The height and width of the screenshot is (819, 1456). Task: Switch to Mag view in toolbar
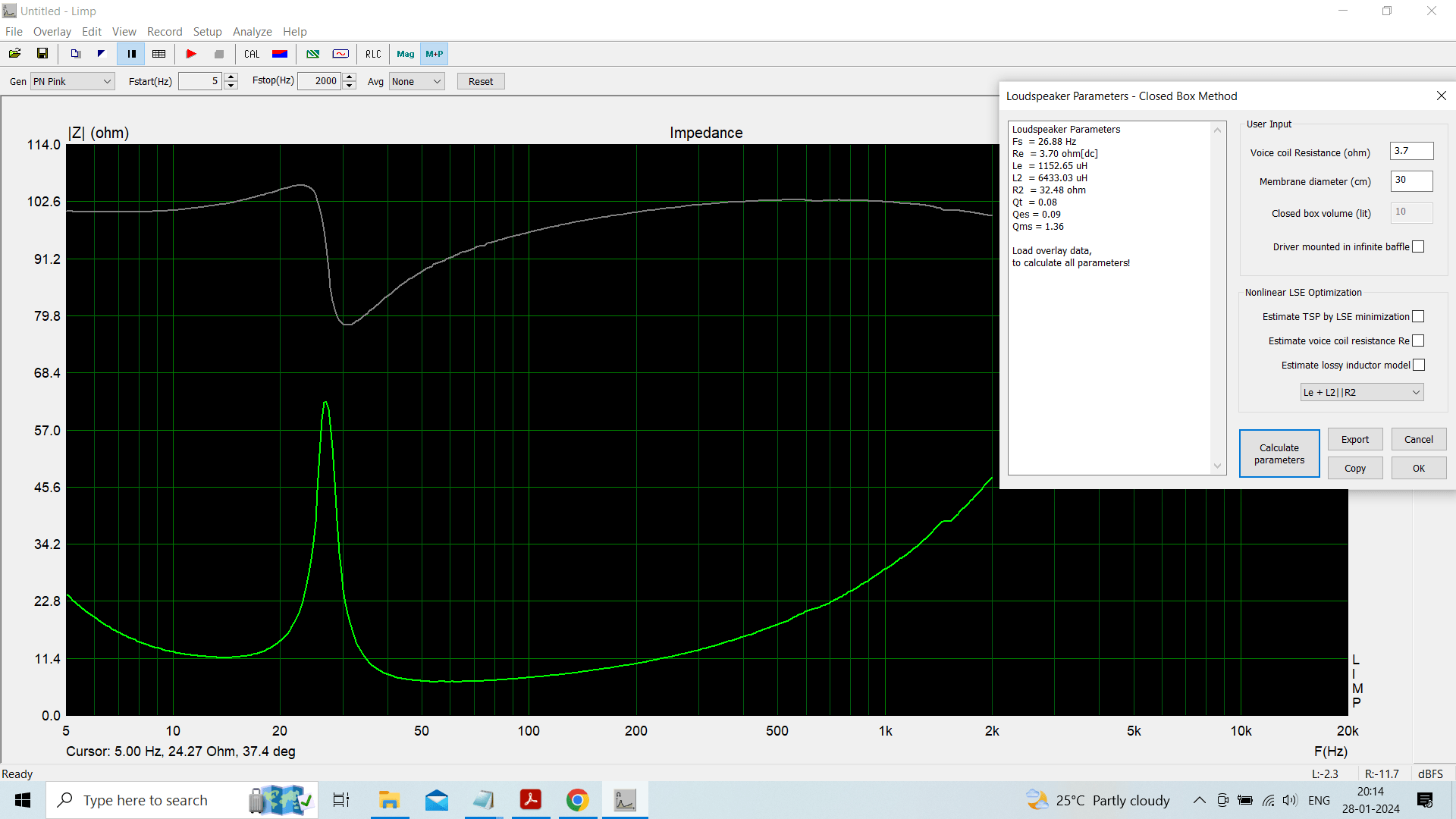coord(406,54)
